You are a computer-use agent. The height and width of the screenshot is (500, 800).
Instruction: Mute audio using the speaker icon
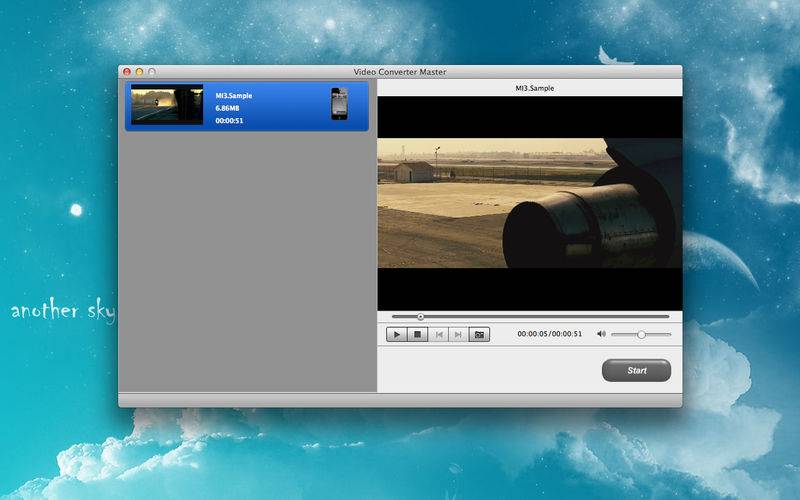coord(601,334)
